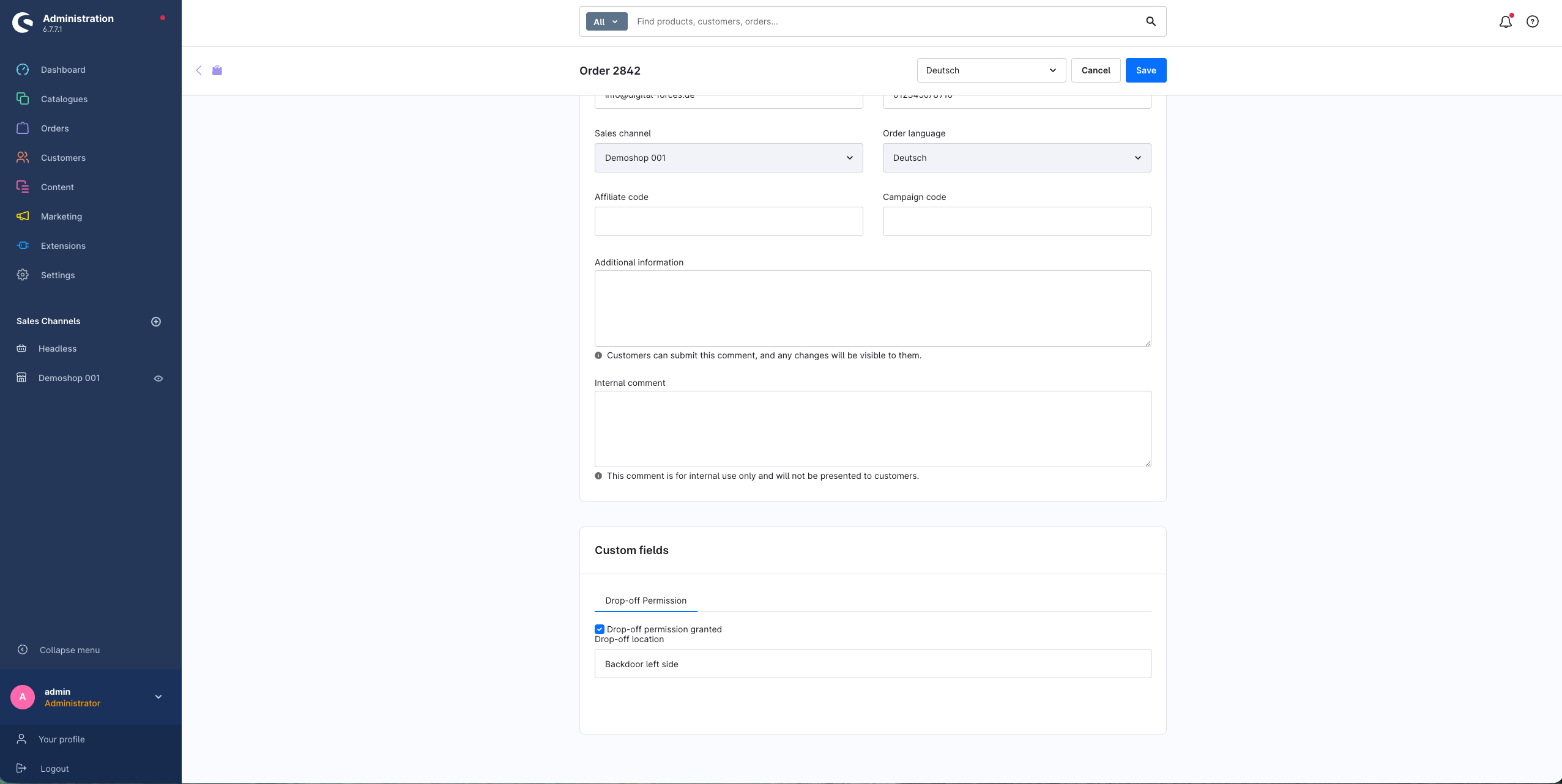This screenshot has width=1562, height=784.
Task: Click the search magnifier icon
Action: [x=1150, y=21]
